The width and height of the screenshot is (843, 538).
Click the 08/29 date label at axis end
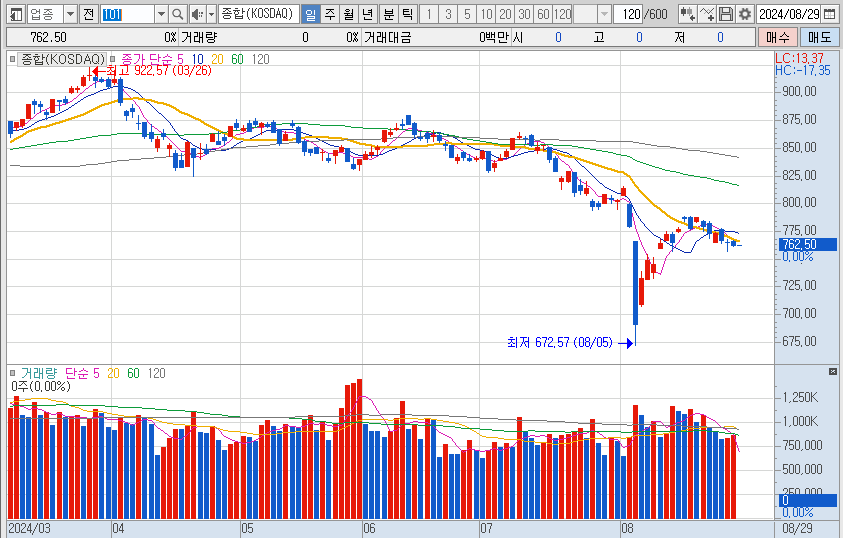(797, 528)
